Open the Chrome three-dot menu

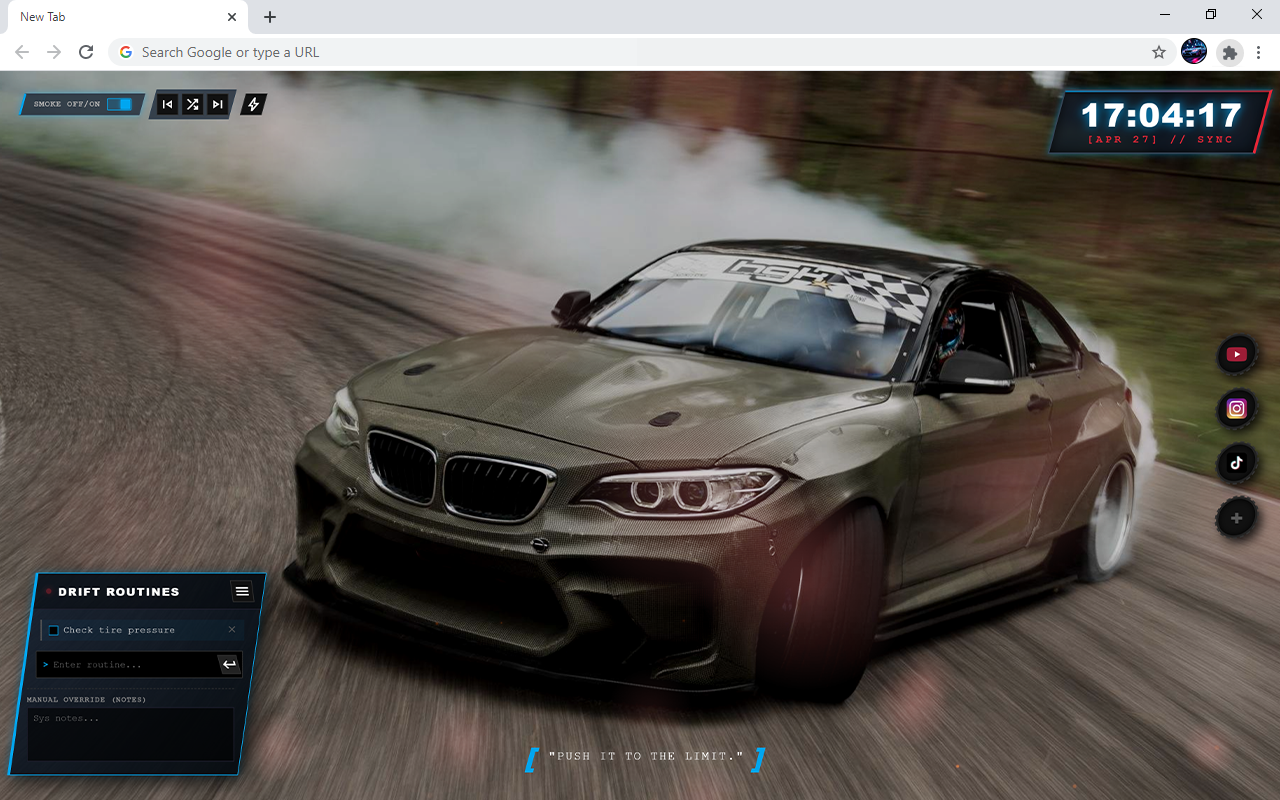1258,52
